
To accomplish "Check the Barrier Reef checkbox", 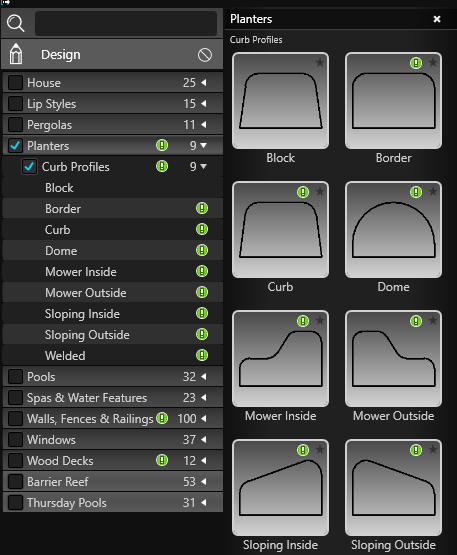I will (15, 481).
